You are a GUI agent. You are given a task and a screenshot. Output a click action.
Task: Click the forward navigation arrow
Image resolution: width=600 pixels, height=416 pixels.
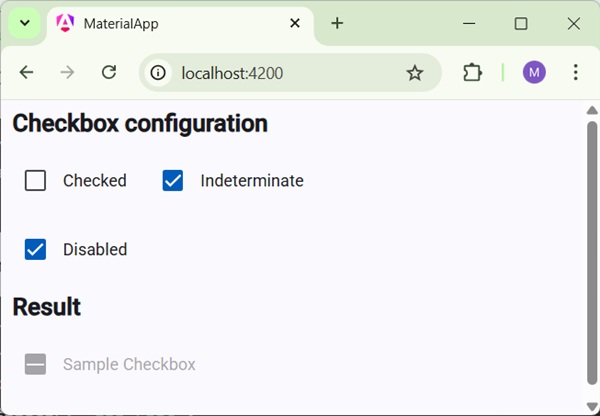pos(68,72)
